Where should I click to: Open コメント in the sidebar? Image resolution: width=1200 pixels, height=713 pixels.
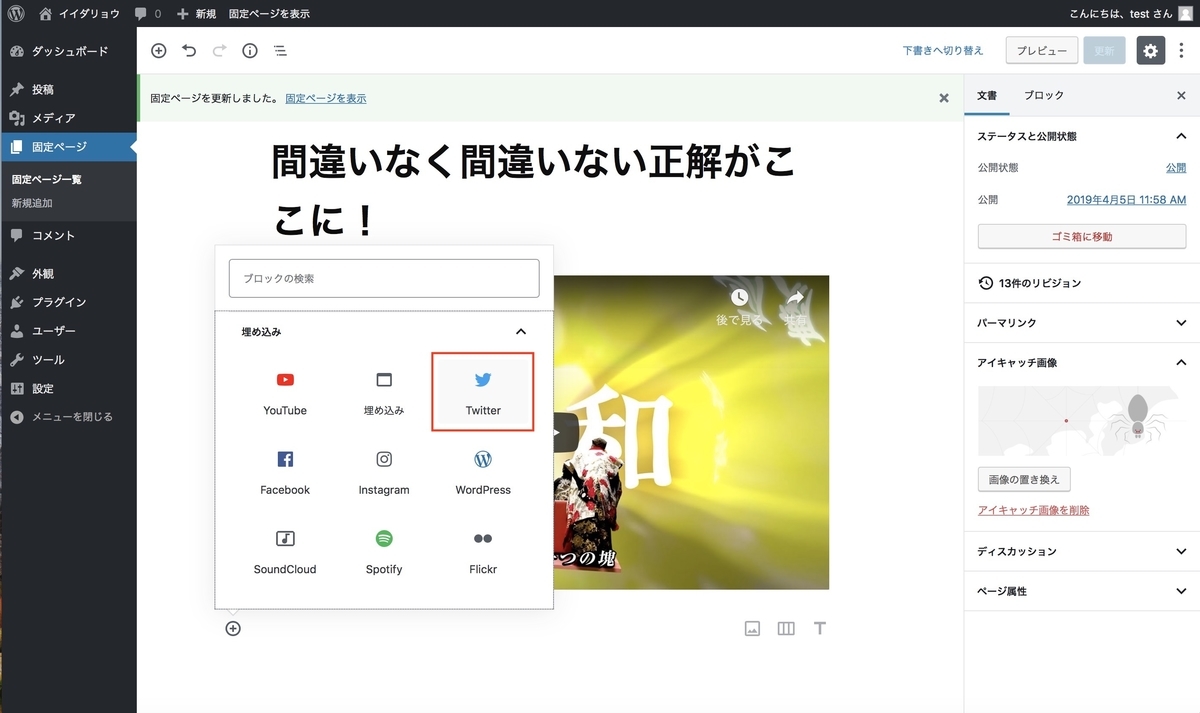tap(68, 236)
